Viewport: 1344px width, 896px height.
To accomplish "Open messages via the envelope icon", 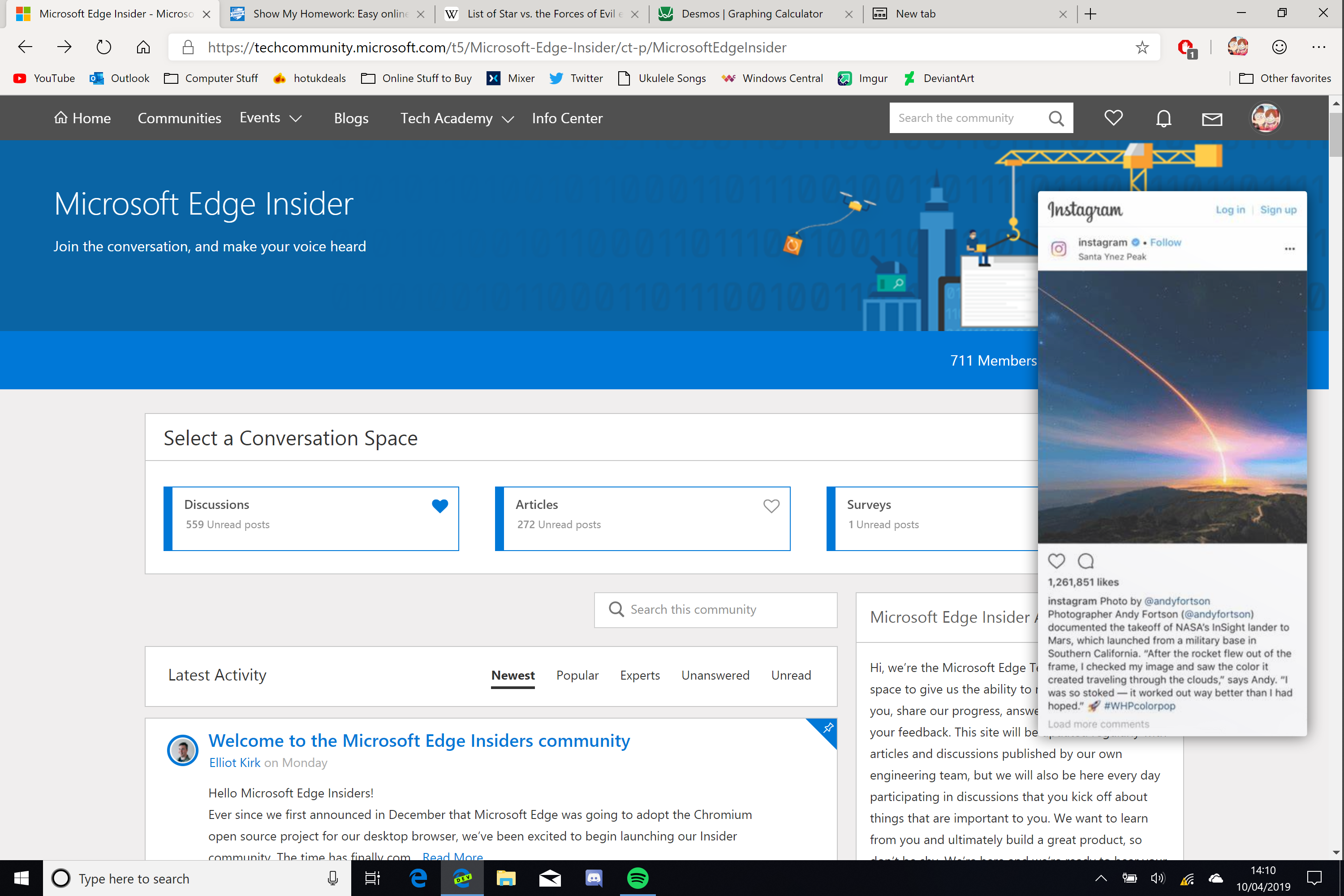I will click(1212, 118).
